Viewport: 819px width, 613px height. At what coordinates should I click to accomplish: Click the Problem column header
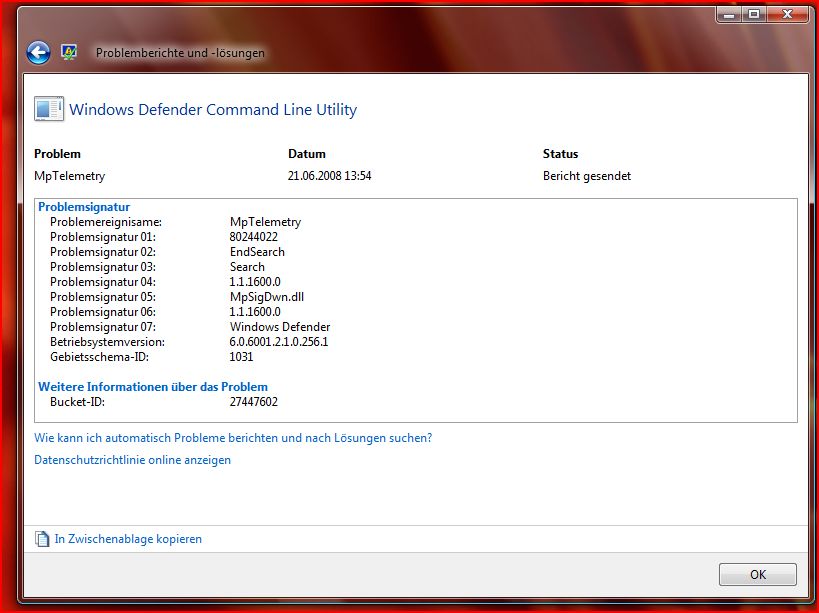pyautogui.click(x=57, y=154)
